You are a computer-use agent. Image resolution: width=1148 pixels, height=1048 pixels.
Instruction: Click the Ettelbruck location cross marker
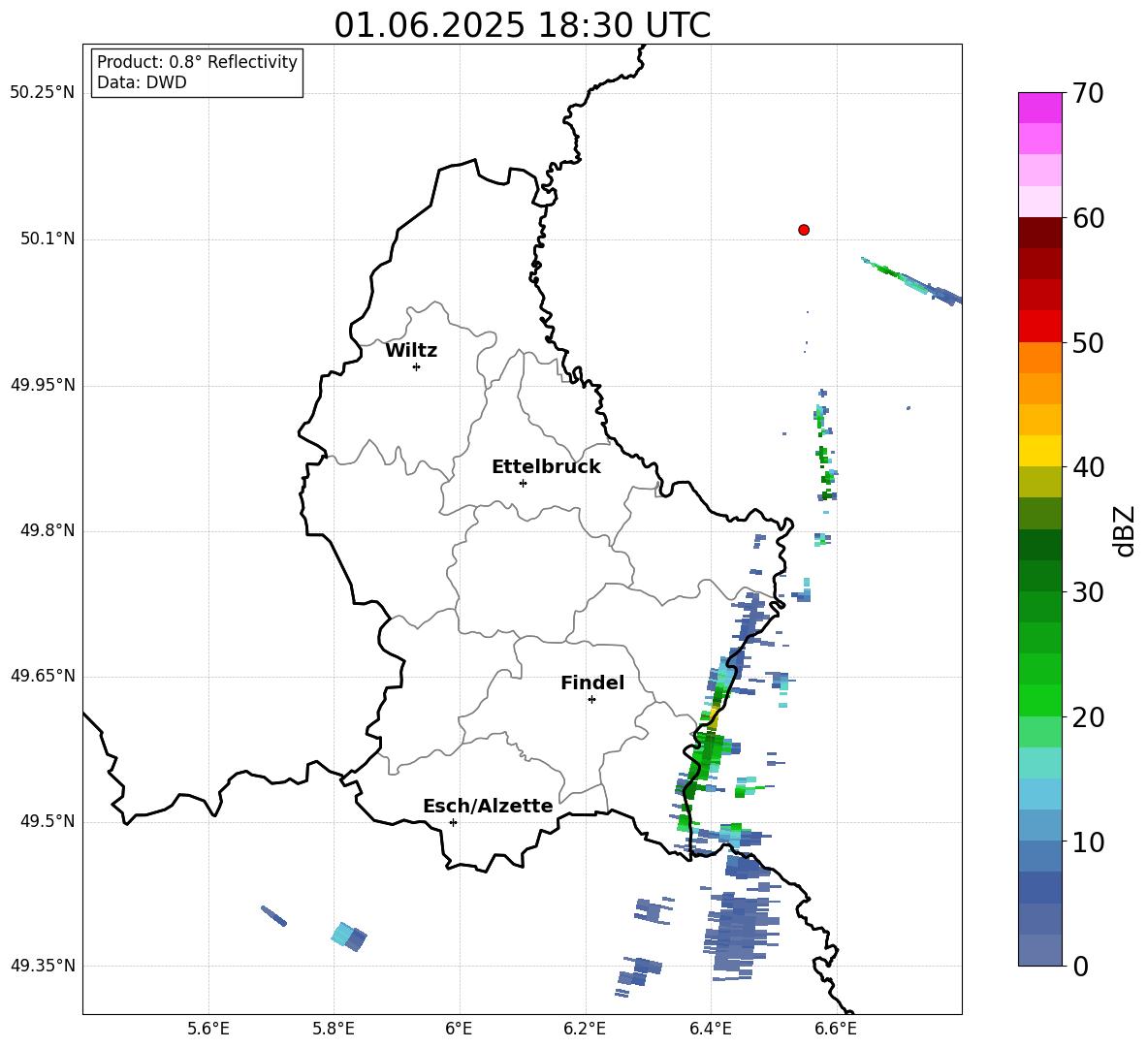(x=523, y=483)
